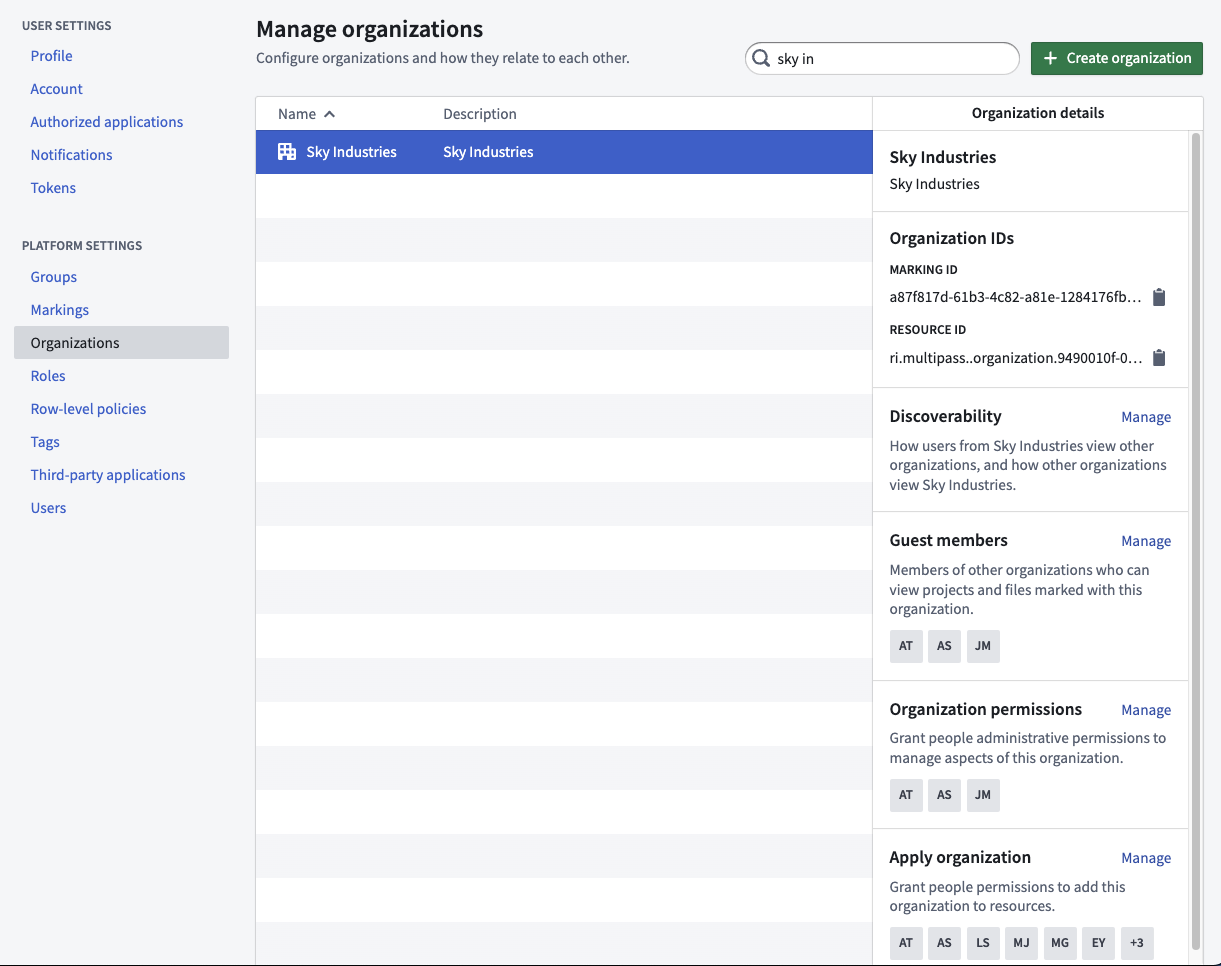Open Tags in platform settings

point(45,442)
